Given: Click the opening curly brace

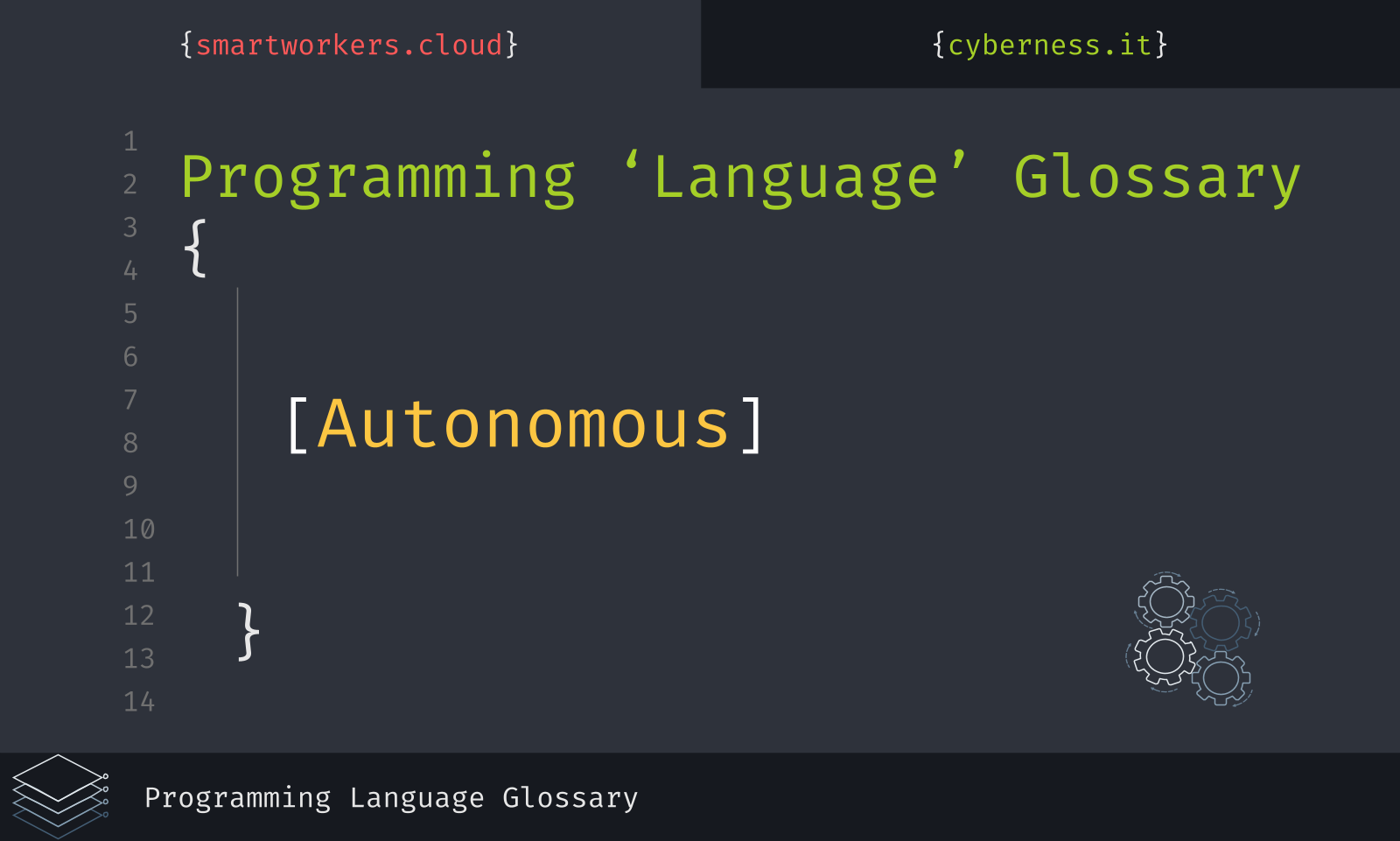Looking at the screenshot, I should coord(195,249).
